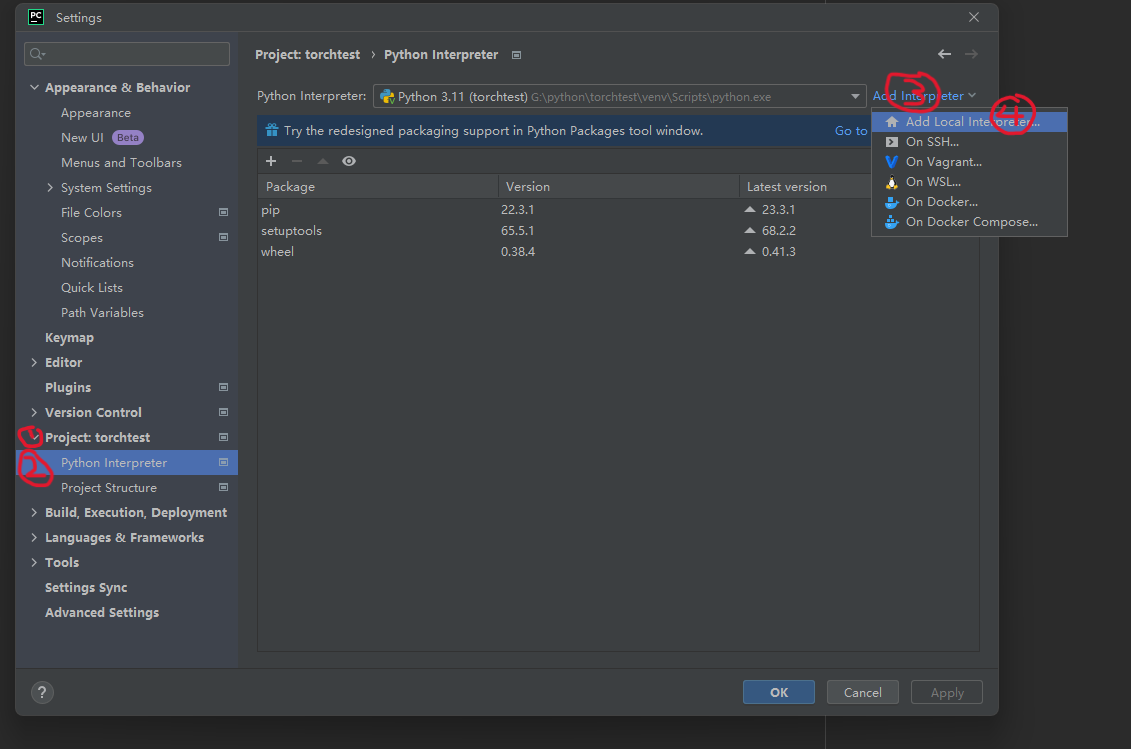
Task: Open Keymap settings
Action: click(69, 338)
